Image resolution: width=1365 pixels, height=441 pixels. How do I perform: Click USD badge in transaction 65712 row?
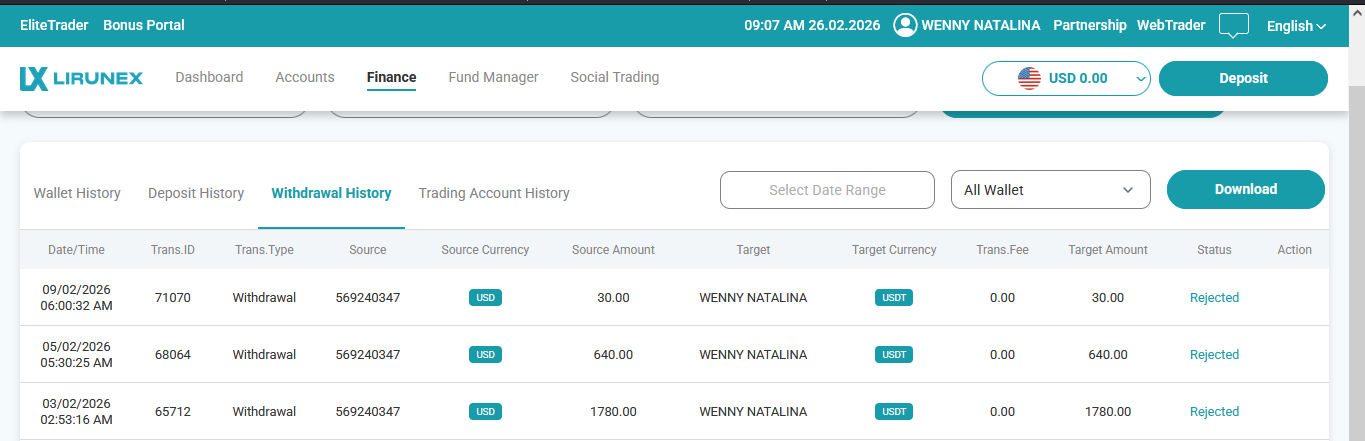pos(485,412)
